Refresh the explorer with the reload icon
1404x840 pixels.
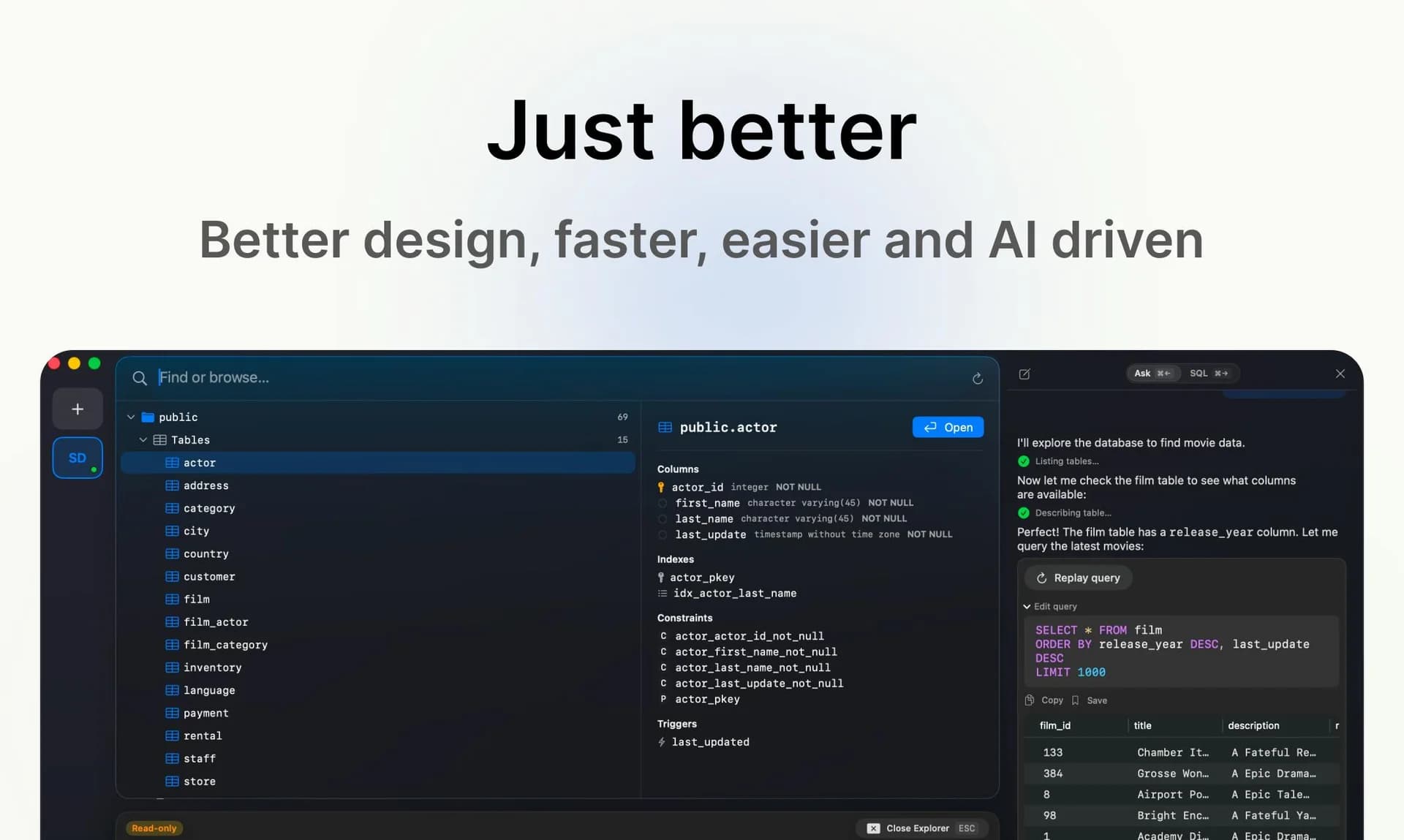(977, 378)
